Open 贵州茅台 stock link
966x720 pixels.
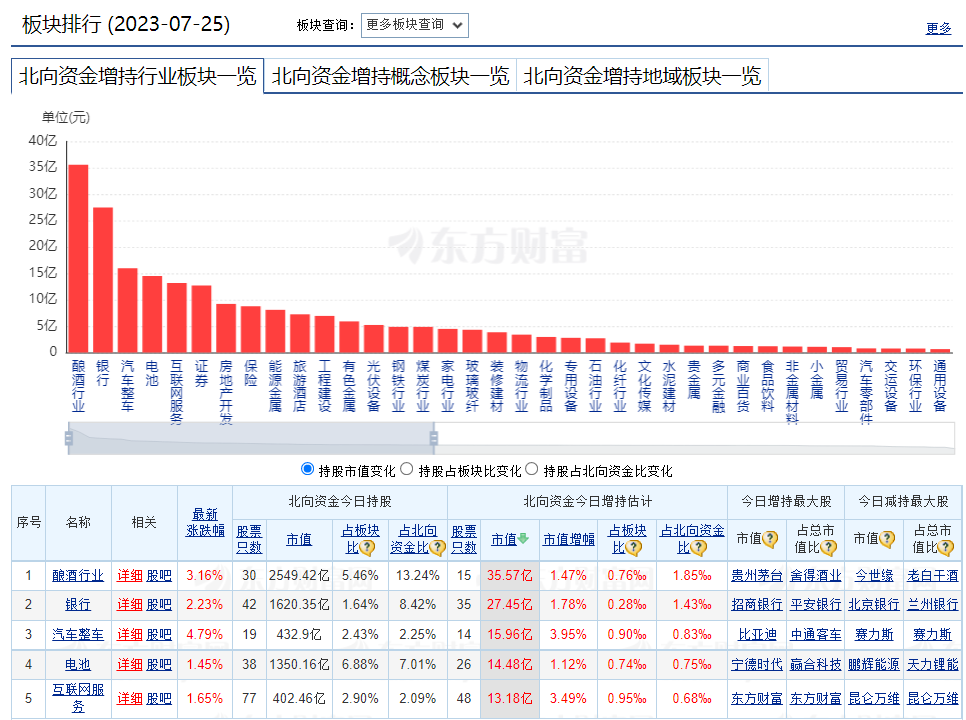757,575
